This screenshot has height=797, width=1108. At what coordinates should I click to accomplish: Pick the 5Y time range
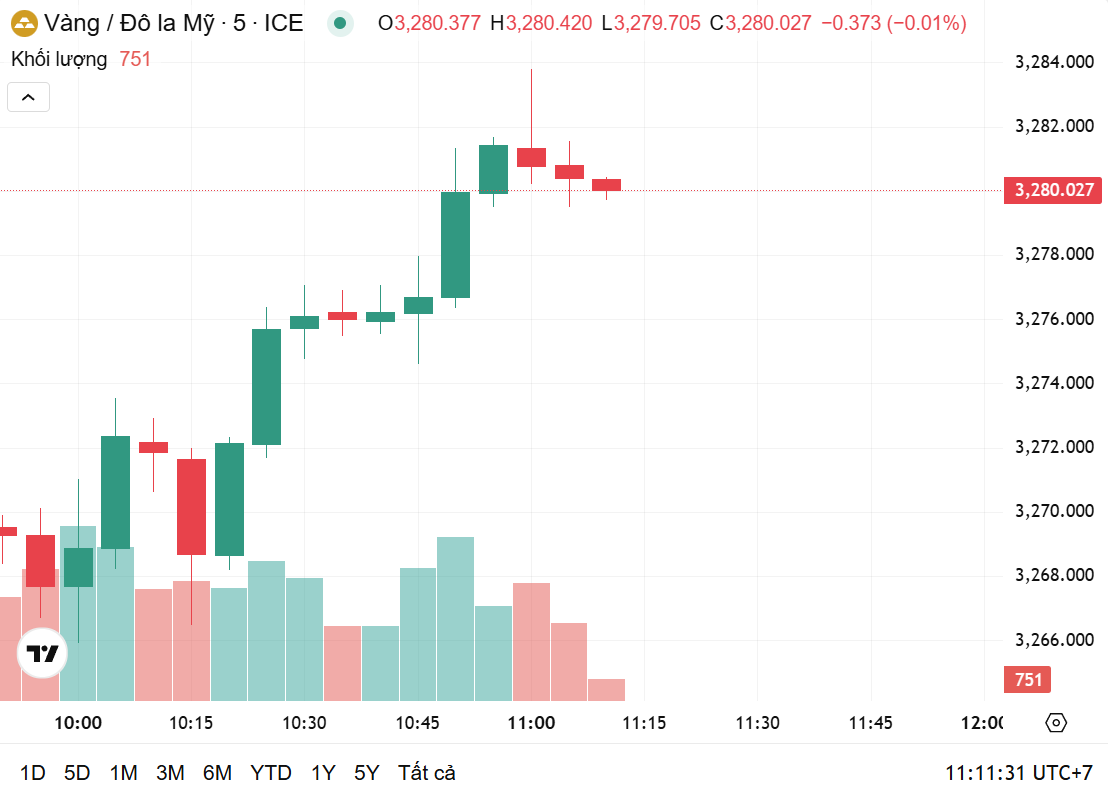367,773
